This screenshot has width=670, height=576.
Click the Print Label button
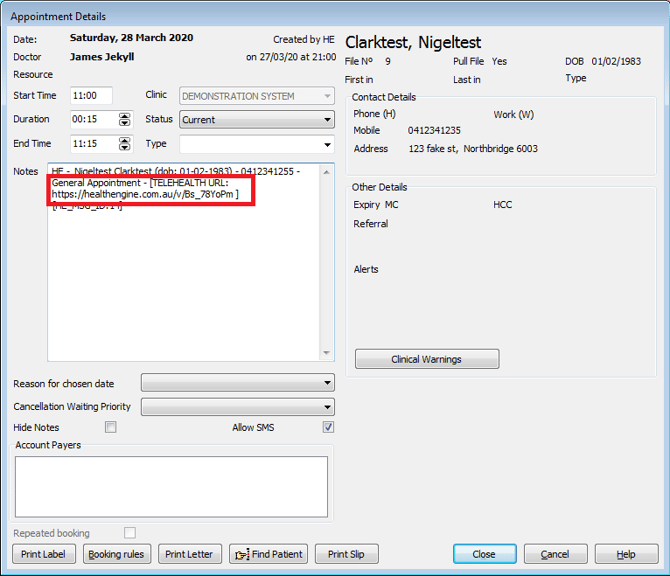43,554
